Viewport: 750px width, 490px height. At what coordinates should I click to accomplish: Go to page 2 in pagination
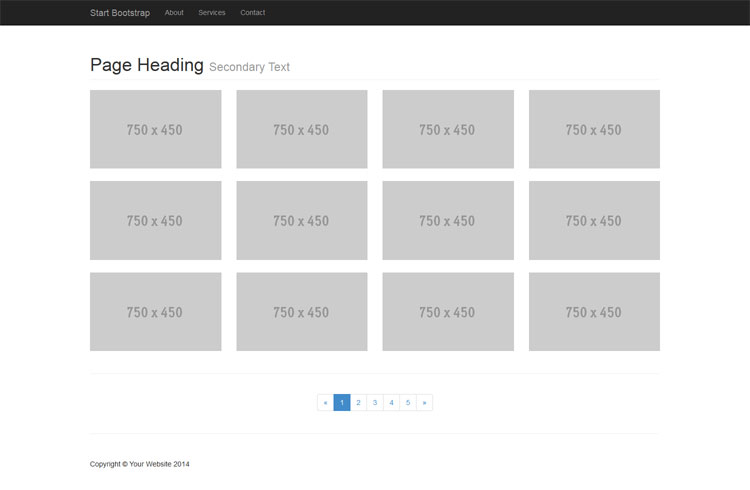click(358, 403)
